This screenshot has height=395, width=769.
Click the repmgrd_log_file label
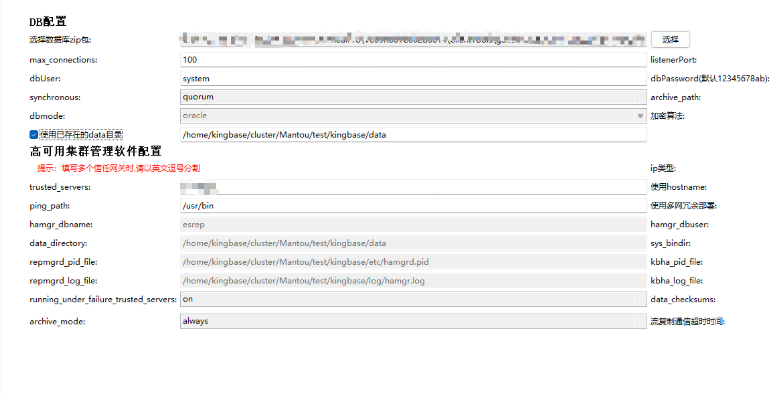63,281
